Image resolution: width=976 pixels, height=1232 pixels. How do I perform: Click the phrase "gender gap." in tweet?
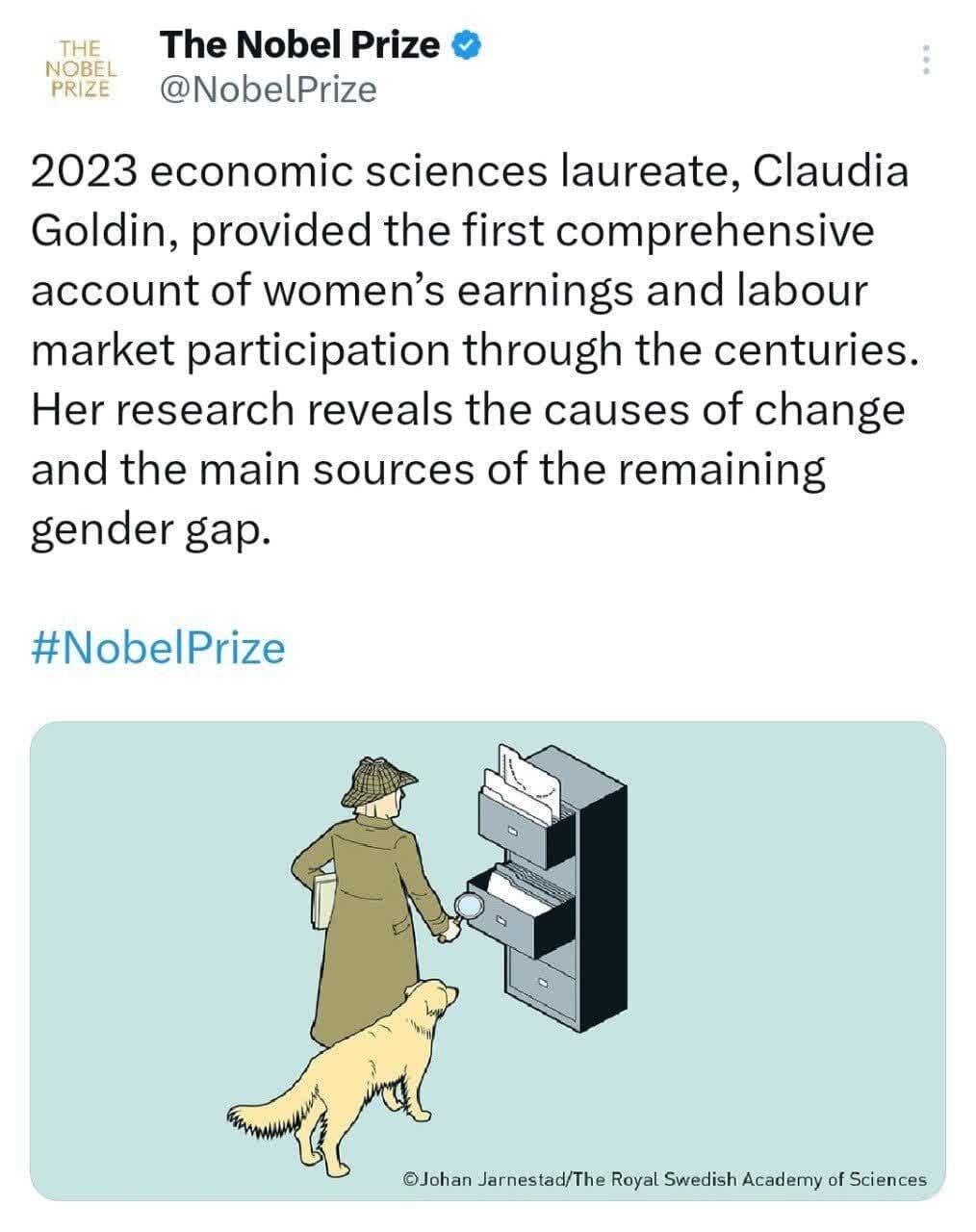tap(146, 529)
